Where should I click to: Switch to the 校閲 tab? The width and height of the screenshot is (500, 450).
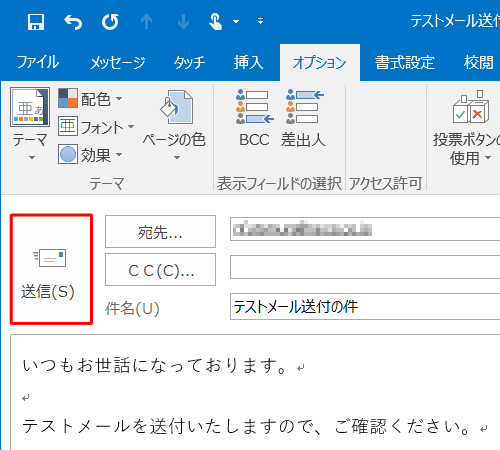pos(479,62)
